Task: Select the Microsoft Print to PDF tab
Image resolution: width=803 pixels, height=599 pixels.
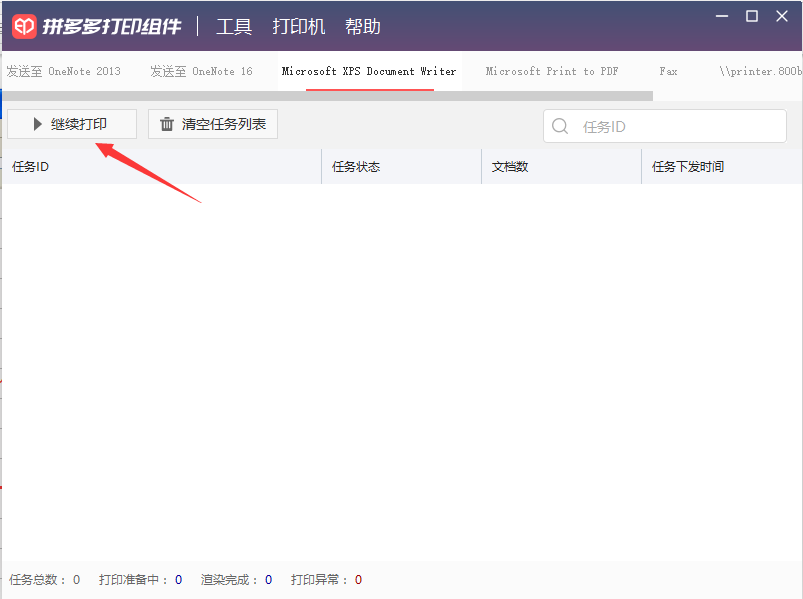Action: point(552,71)
